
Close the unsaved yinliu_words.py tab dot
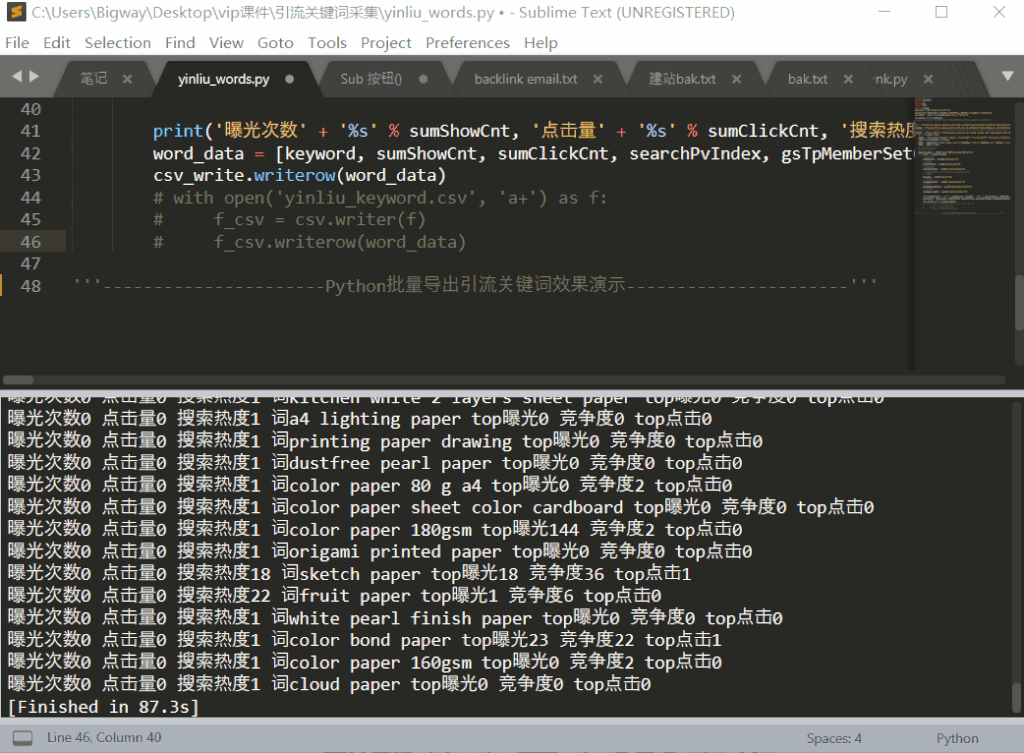click(289, 79)
